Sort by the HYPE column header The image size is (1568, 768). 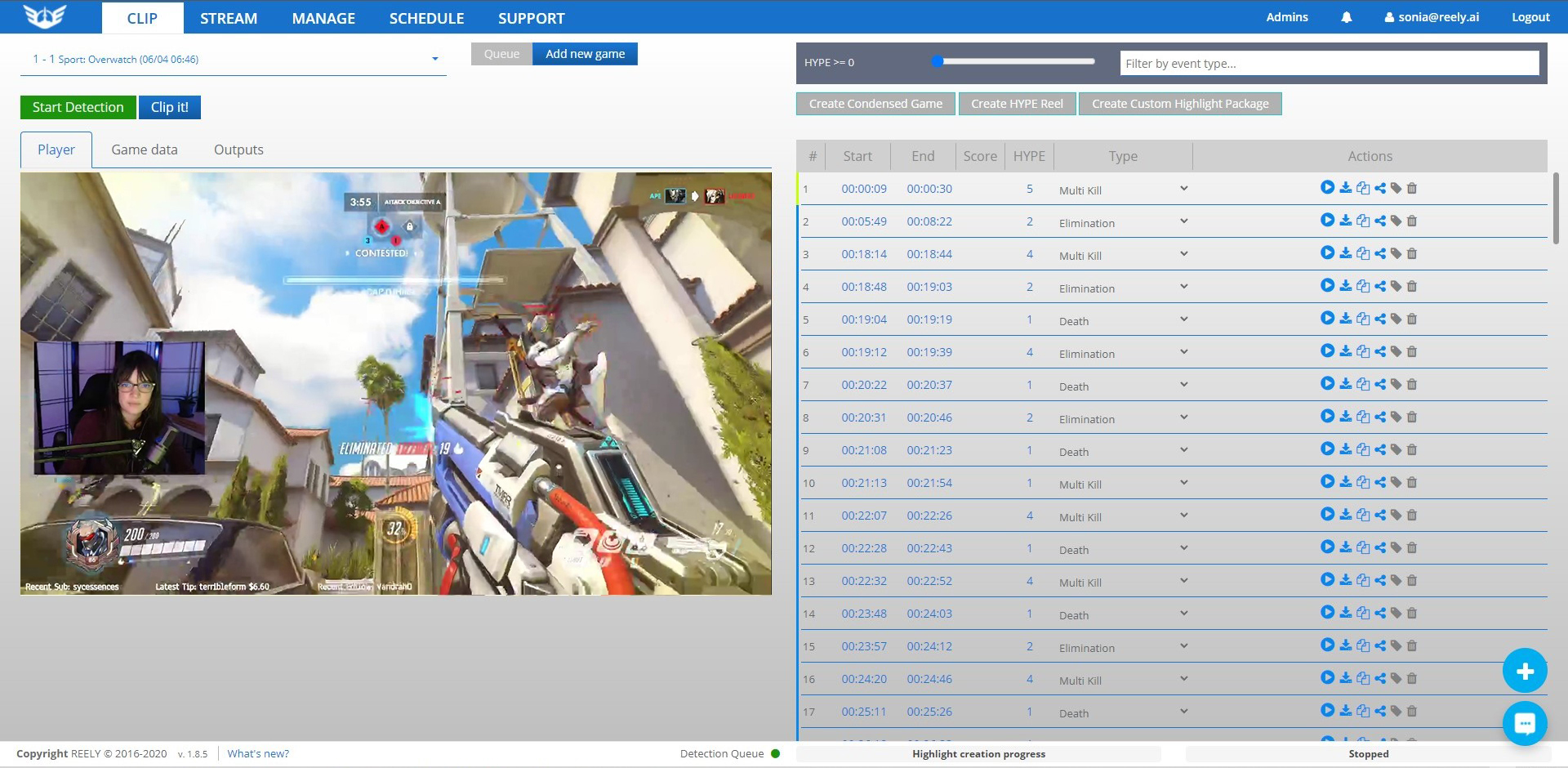pyautogui.click(x=1029, y=156)
